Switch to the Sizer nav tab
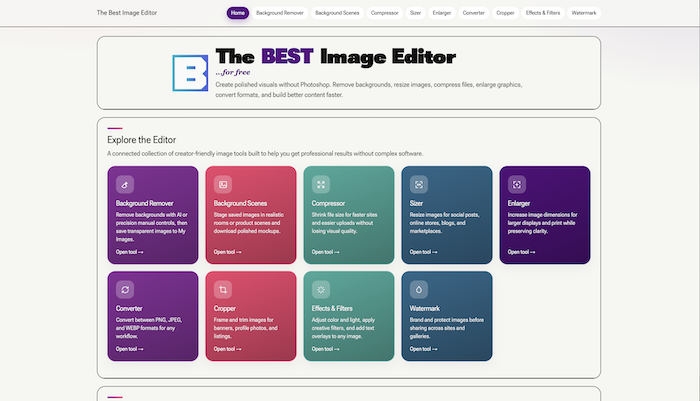The height and width of the screenshot is (401, 700). point(416,13)
